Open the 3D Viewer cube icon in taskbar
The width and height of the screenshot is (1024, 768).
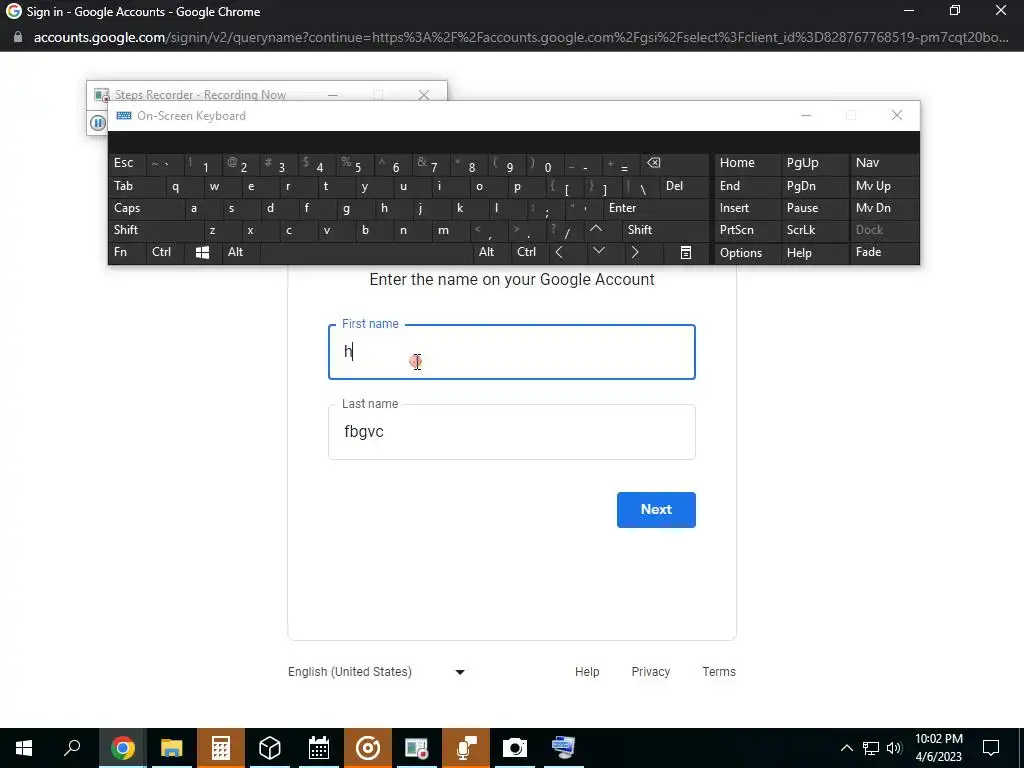coord(270,748)
